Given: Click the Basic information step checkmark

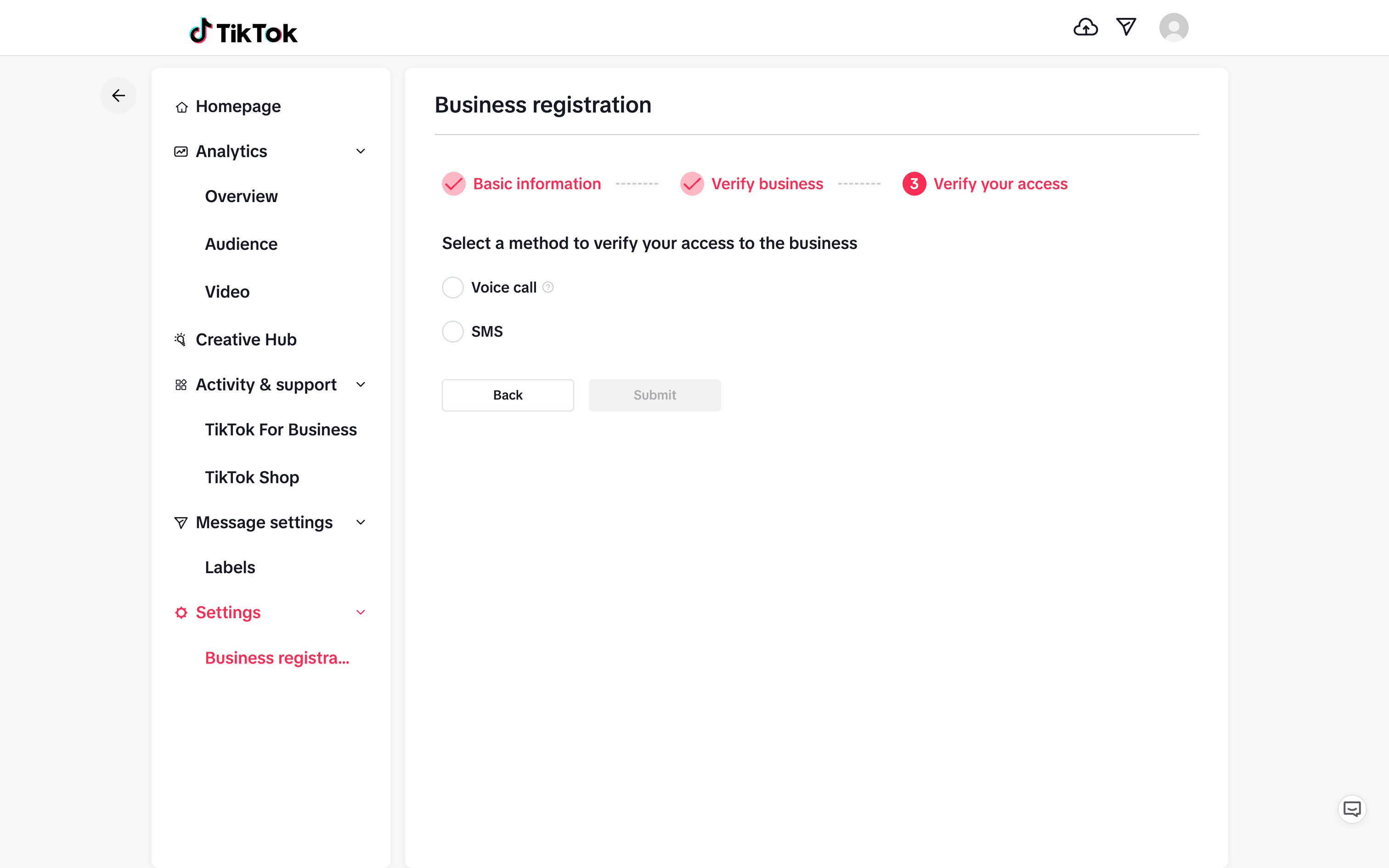Looking at the screenshot, I should pos(453,184).
